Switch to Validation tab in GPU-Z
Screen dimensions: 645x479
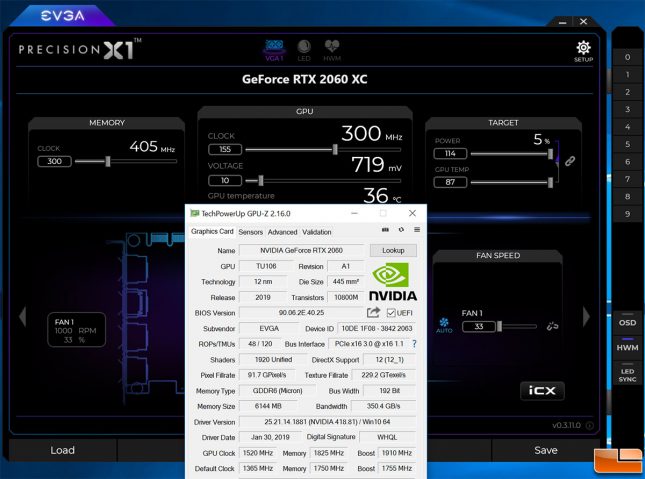(x=316, y=232)
